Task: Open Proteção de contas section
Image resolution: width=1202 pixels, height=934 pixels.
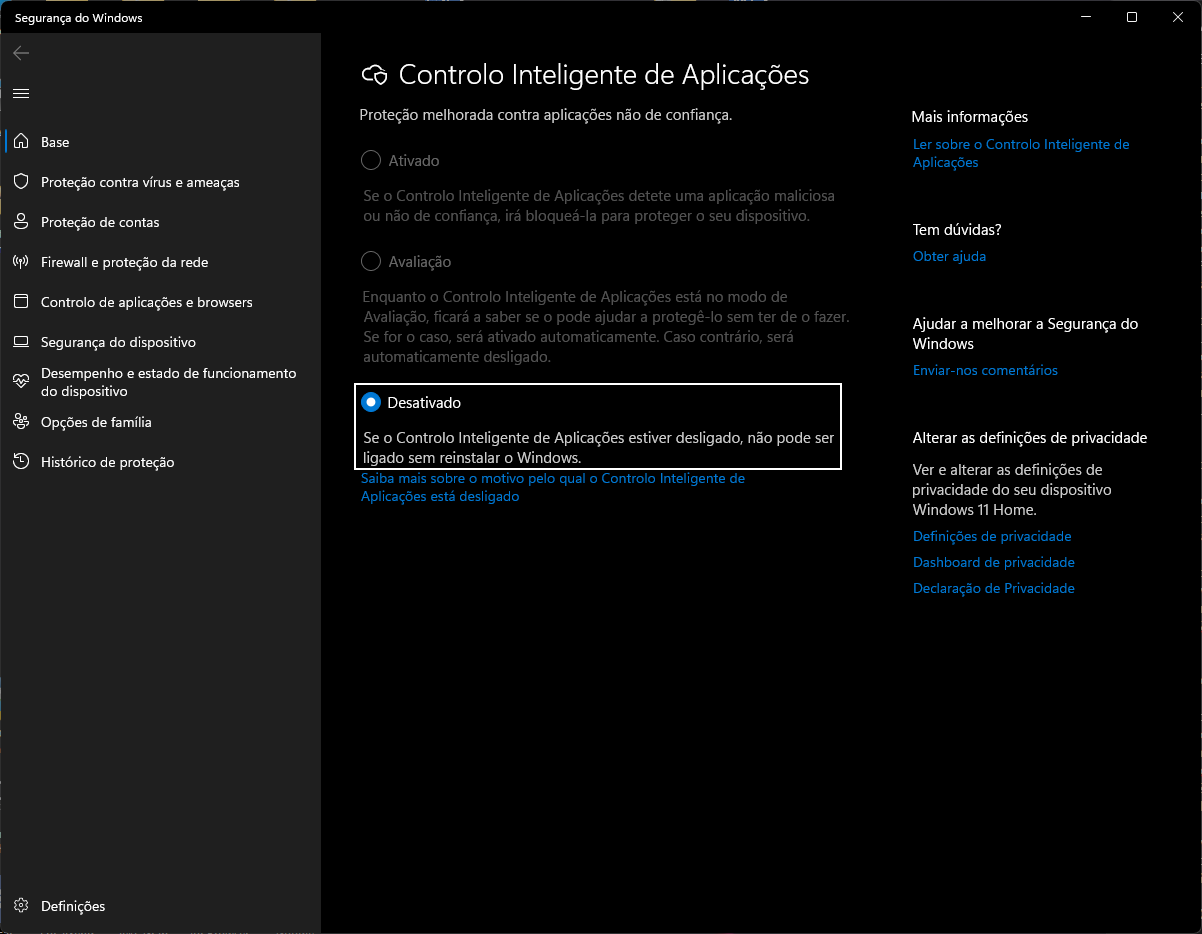Action: coord(160,222)
